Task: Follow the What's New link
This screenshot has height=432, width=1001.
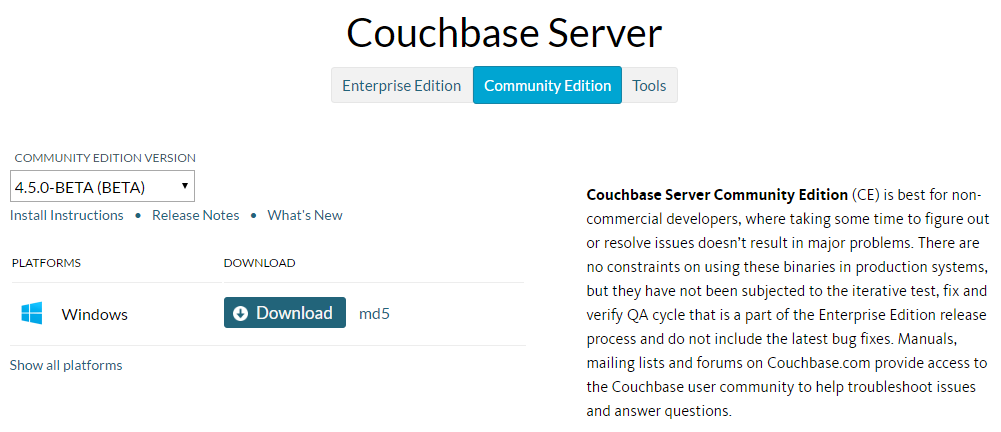Action: [x=305, y=216]
